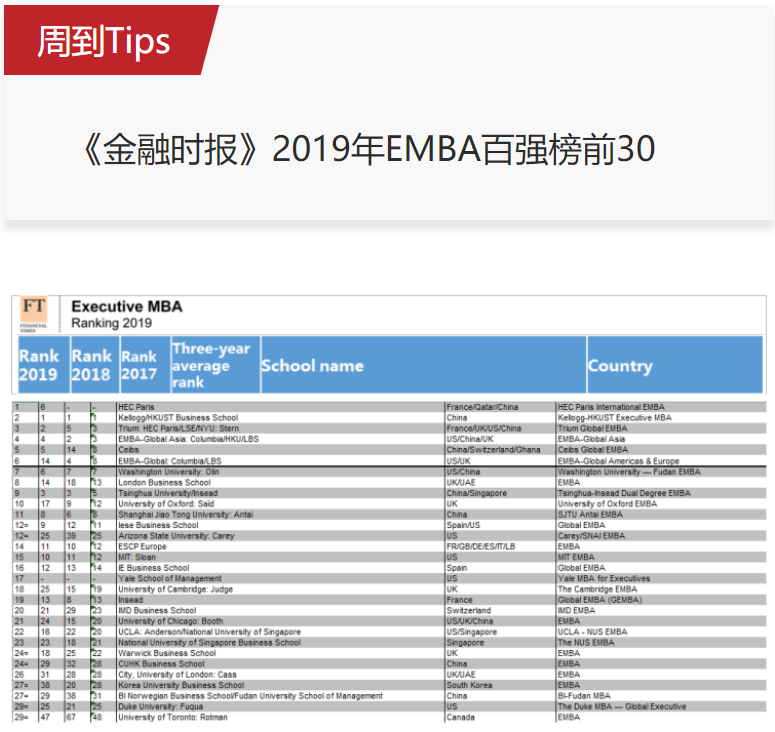Screen dimensions: 775x732
Task: Click the School name column header
Action: [x=312, y=366]
